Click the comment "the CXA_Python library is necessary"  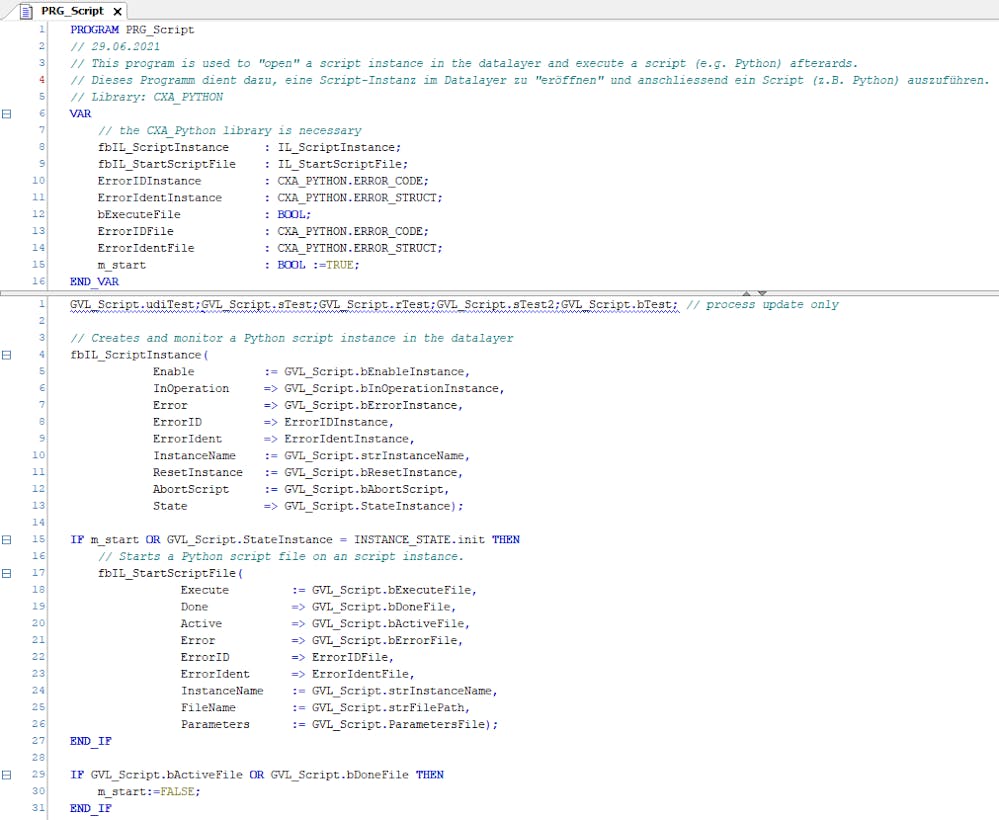pyautogui.click(x=230, y=131)
